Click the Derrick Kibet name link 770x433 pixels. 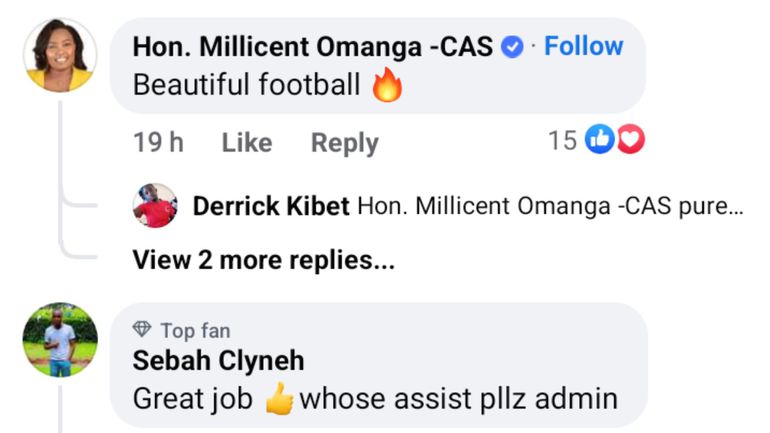point(270,207)
